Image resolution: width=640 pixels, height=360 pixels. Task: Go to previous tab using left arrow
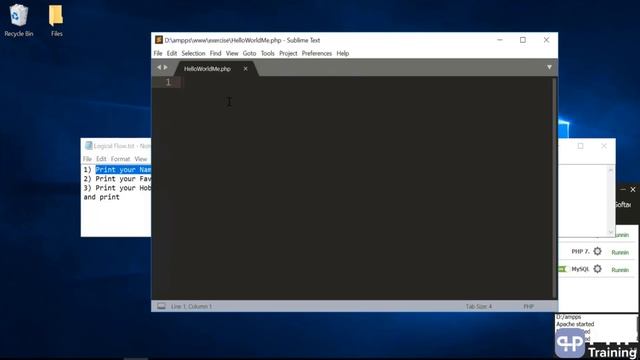(159, 67)
